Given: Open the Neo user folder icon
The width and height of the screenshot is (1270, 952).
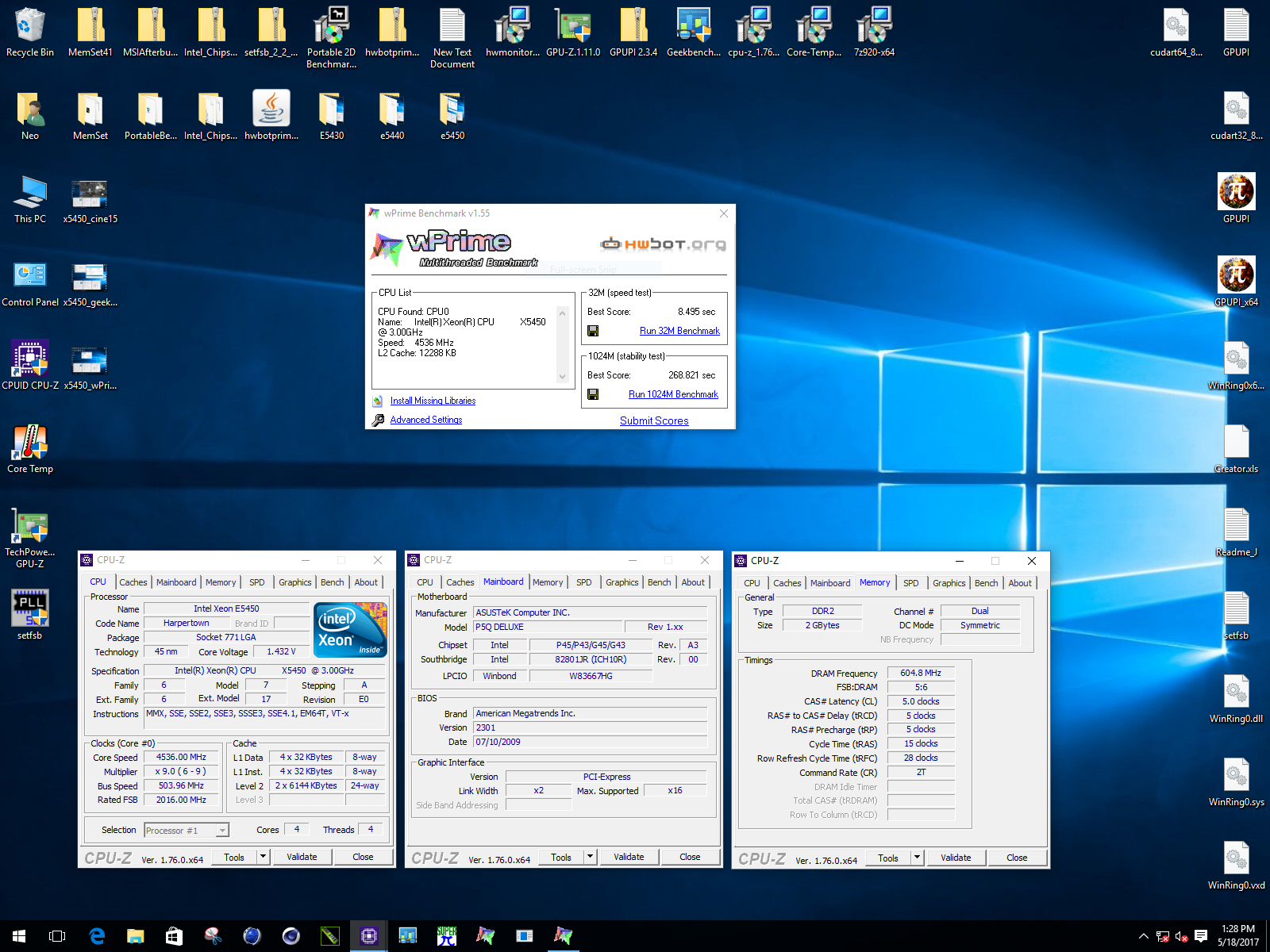Looking at the screenshot, I should (30, 116).
